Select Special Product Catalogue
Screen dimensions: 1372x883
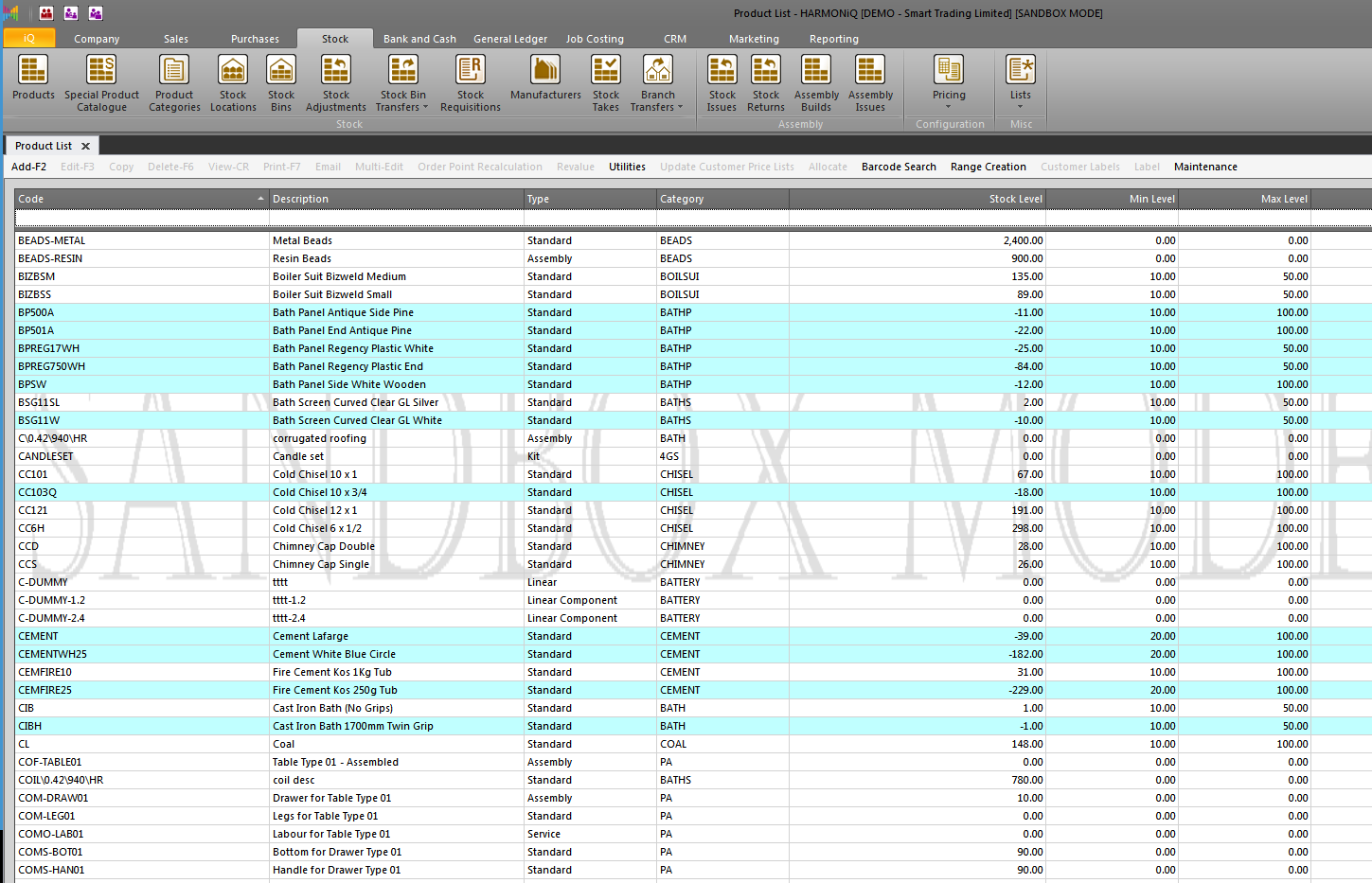pos(101,82)
